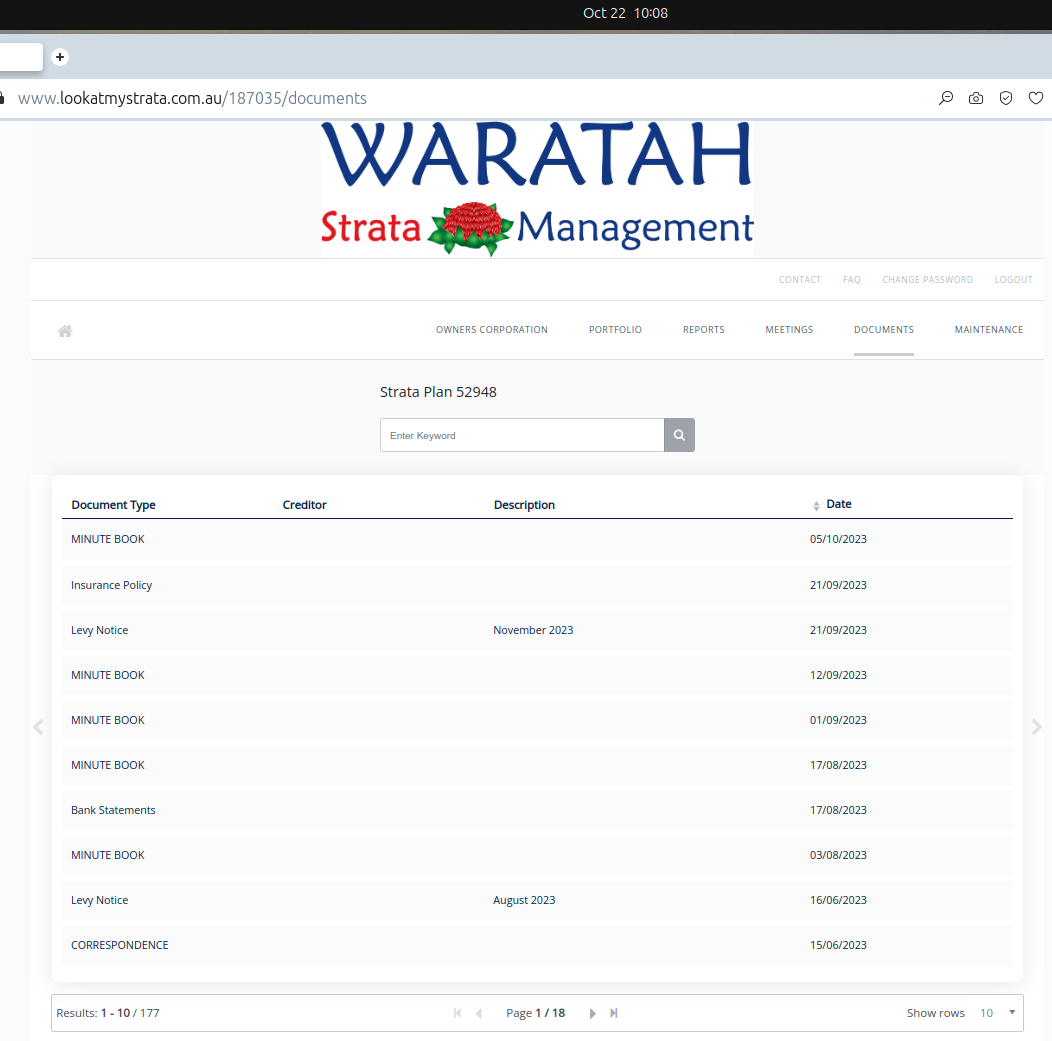The width and height of the screenshot is (1052, 1041).
Task: Click right chevron beside the documents table
Action: [1037, 727]
